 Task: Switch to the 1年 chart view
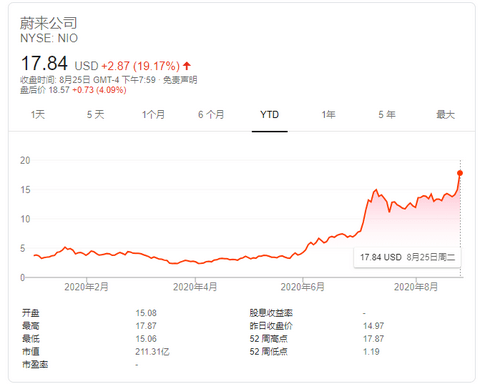point(328,115)
